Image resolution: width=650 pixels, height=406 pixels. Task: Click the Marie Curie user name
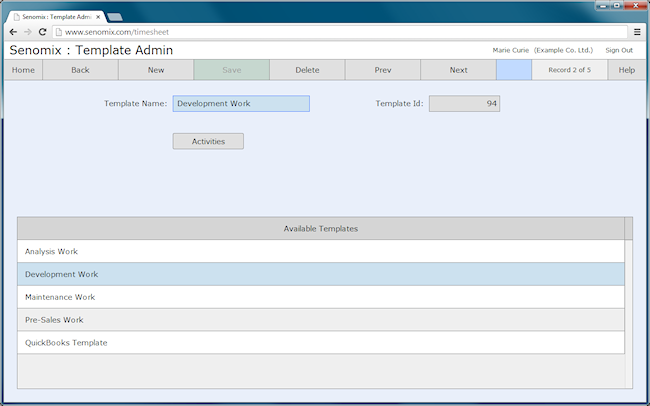511,50
